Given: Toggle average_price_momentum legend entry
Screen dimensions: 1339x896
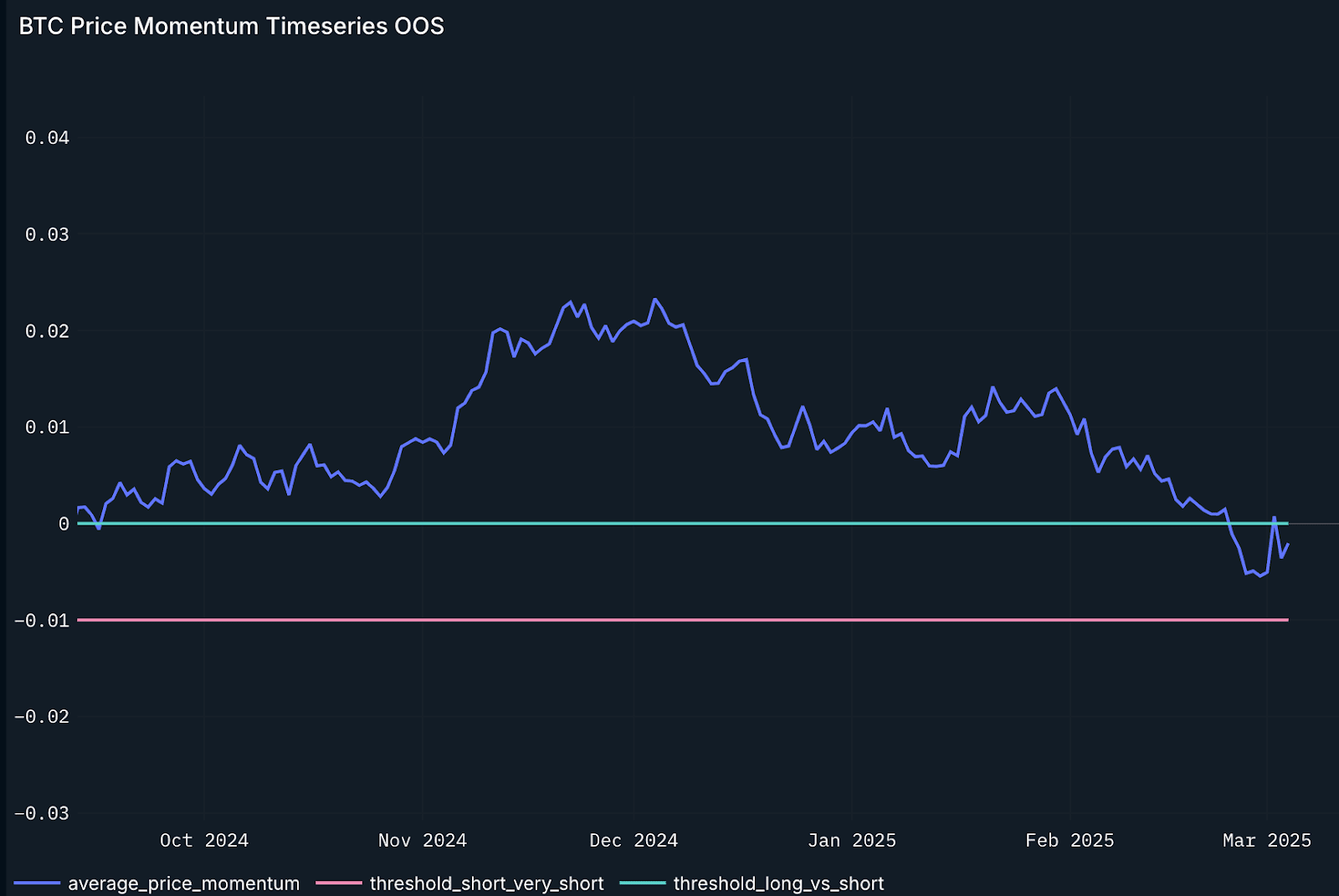Looking at the screenshot, I should click(157, 883).
